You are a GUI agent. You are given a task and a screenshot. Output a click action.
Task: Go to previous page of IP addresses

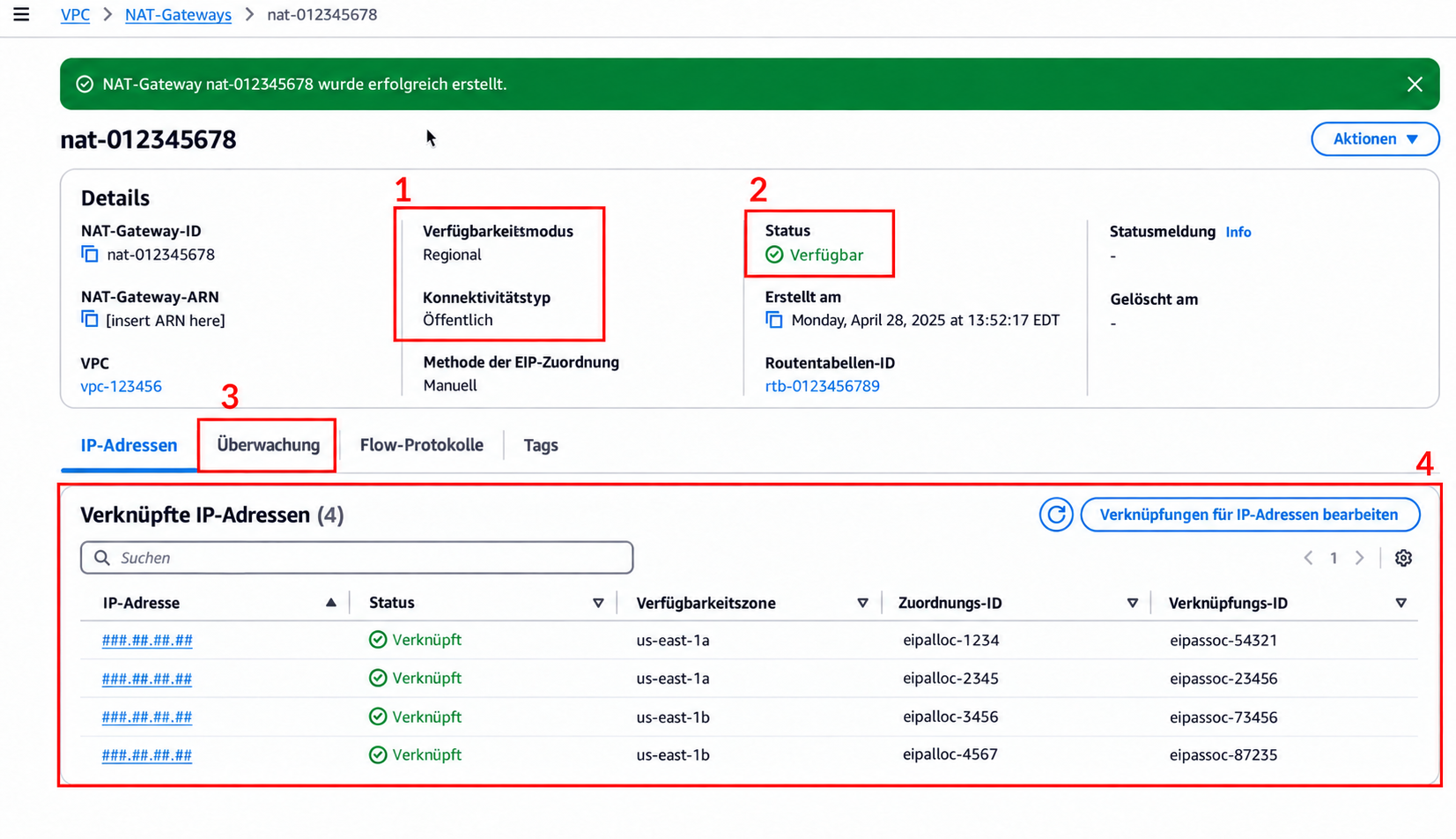coord(1309,558)
